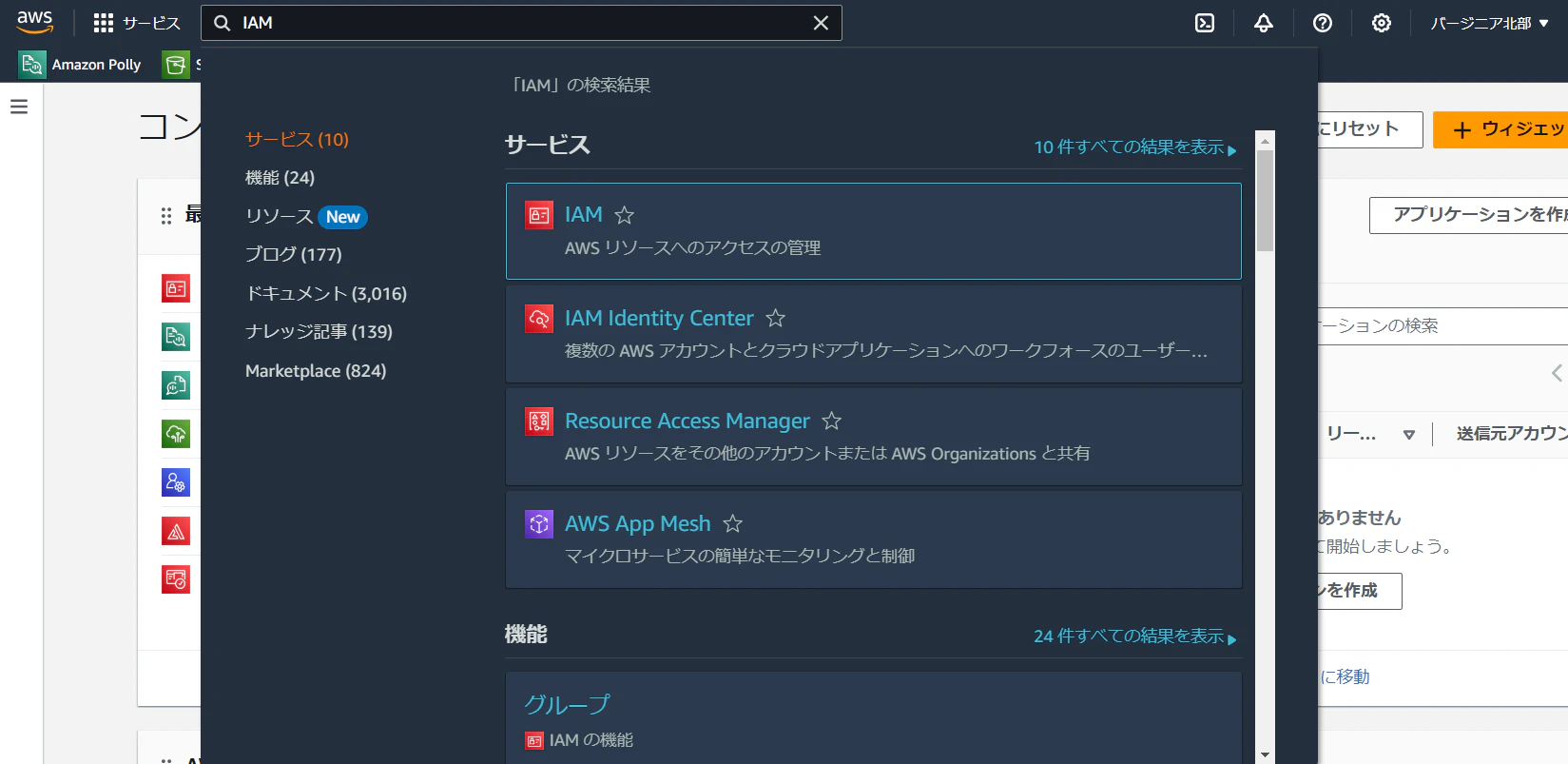Click the red Amplify triangle icon
This screenshot has height=764, width=1568.
click(x=176, y=531)
